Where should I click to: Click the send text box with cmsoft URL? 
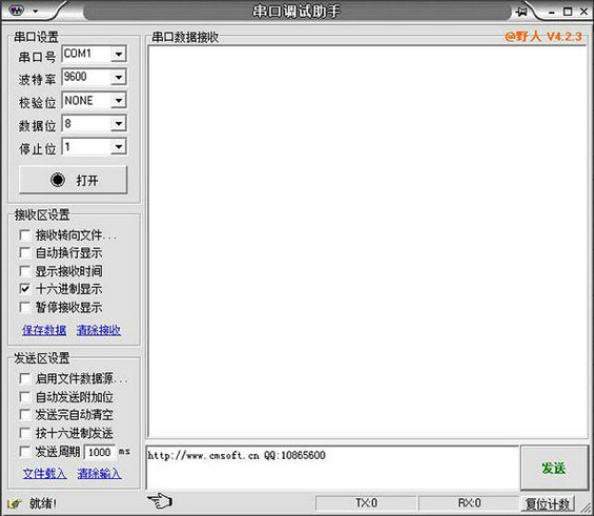[332, 468]
